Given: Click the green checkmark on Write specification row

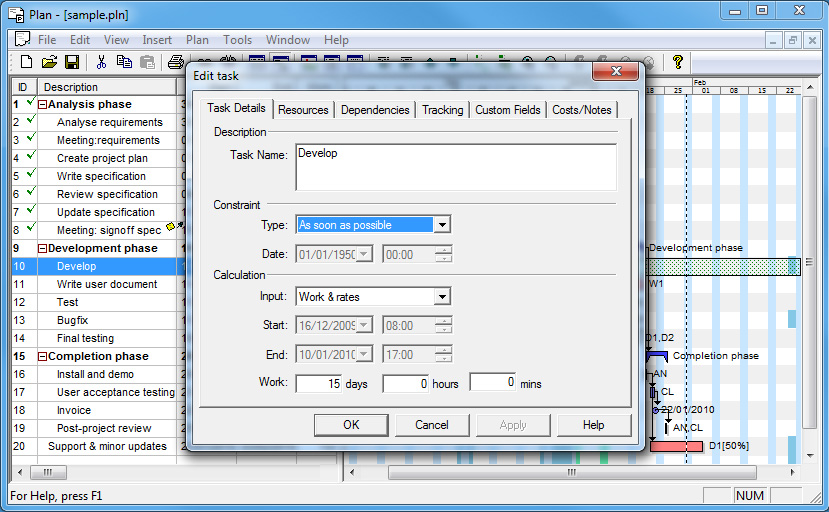Looking at the screenshot, I should coord(31,172).
